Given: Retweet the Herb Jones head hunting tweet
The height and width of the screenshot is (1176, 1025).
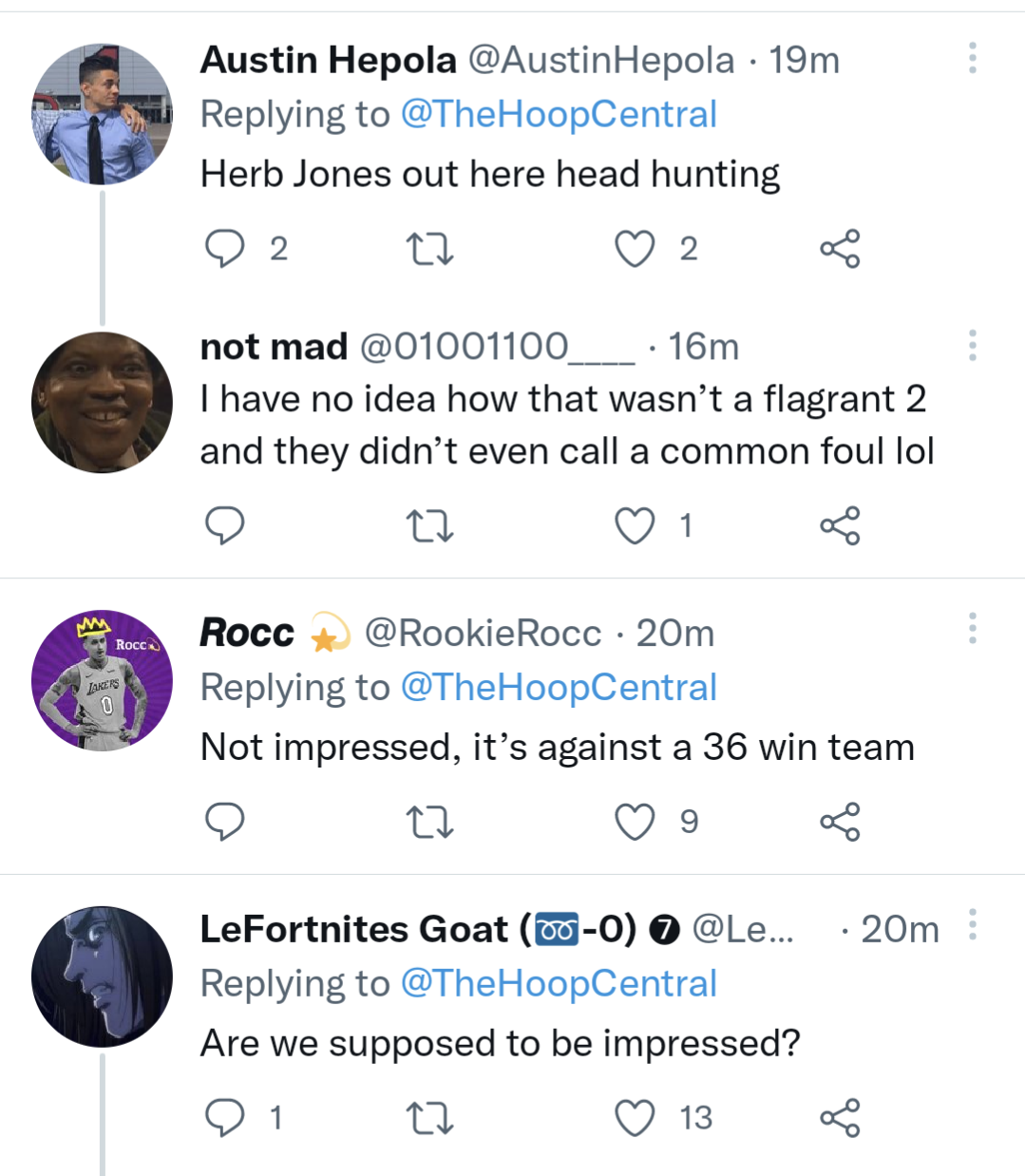Looking at the screenshot, I should 428,249.
